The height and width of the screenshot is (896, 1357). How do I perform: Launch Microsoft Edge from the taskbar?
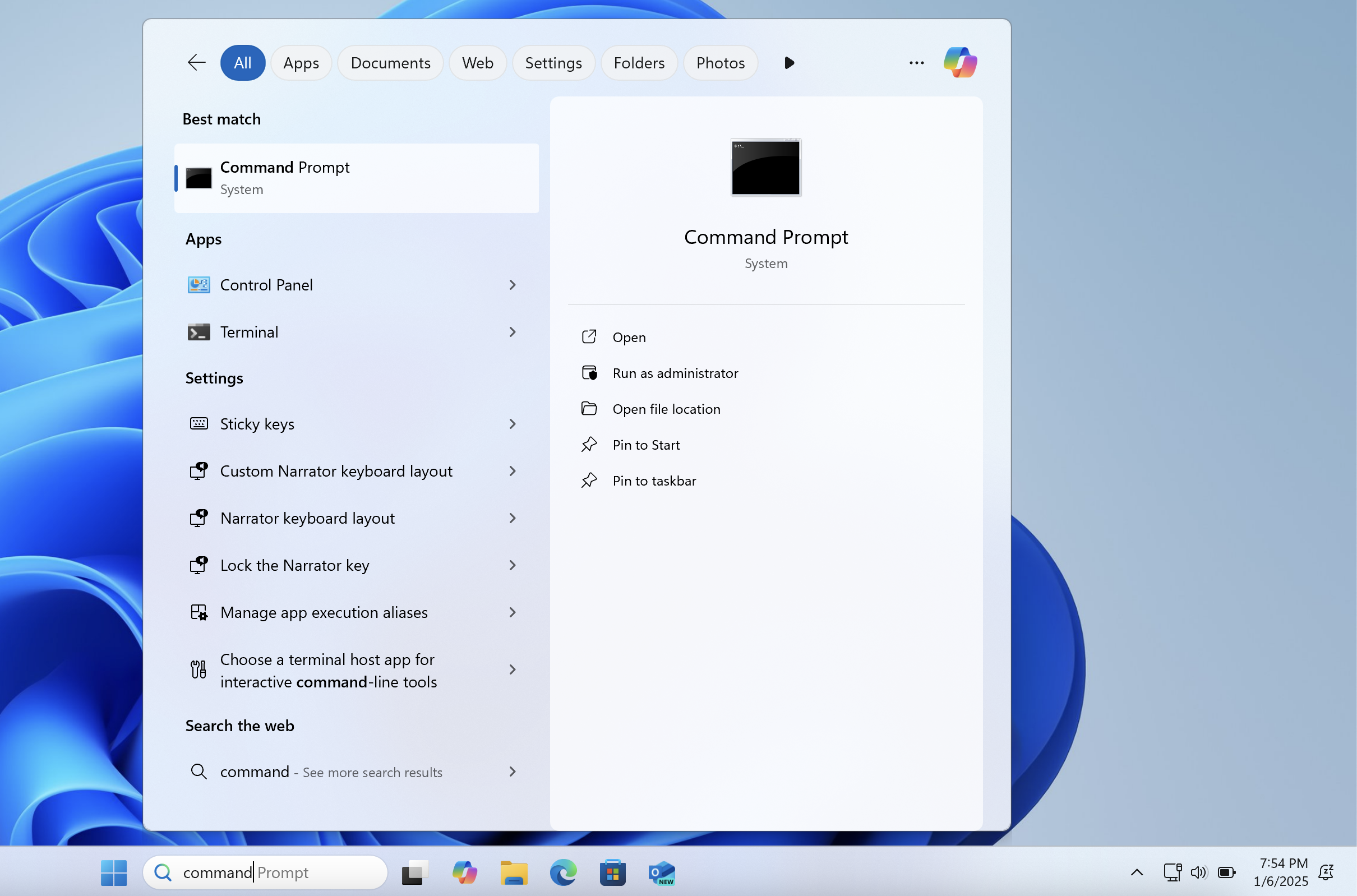(563, 872)
